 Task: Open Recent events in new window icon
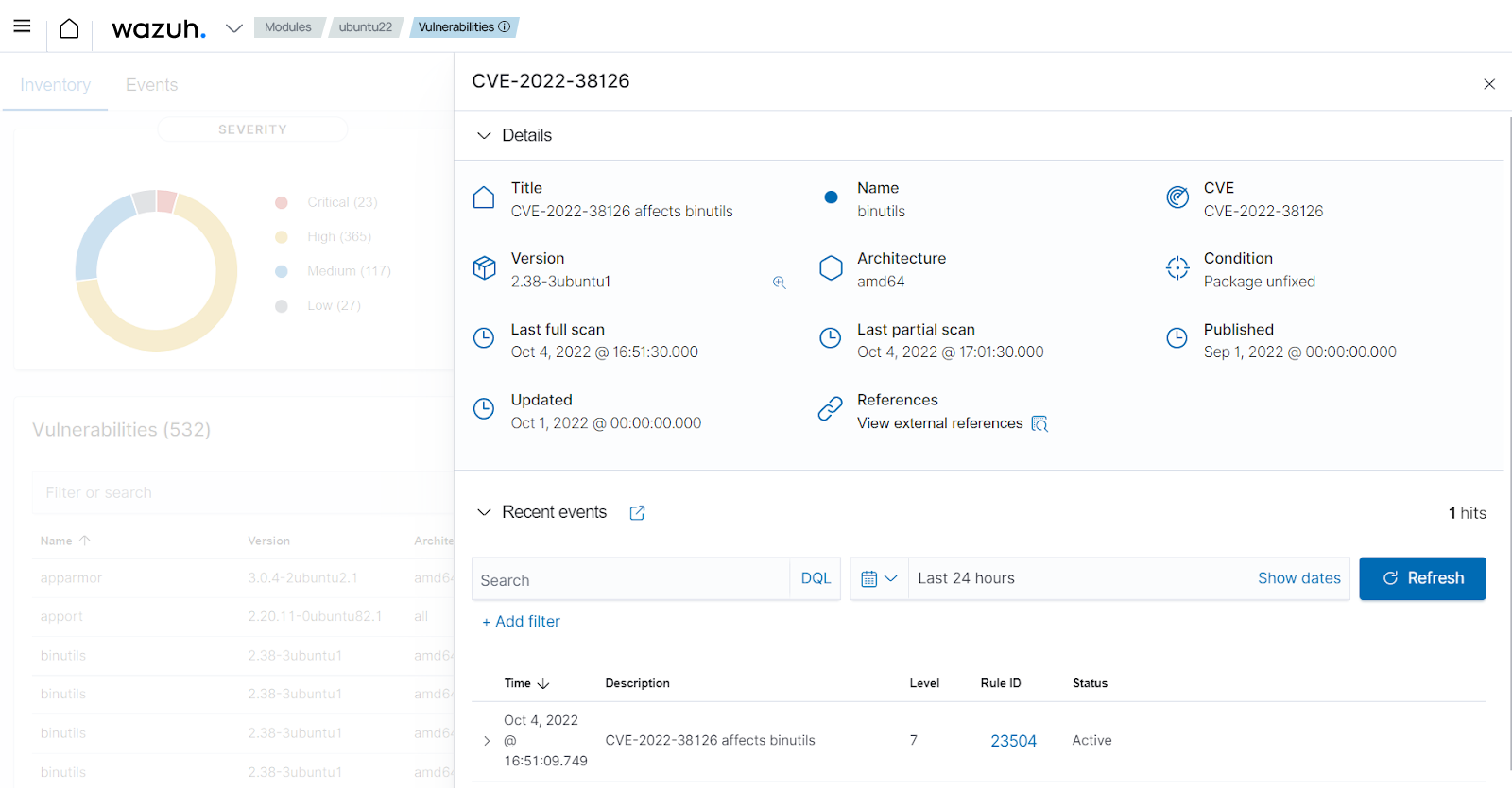[637, 512]
